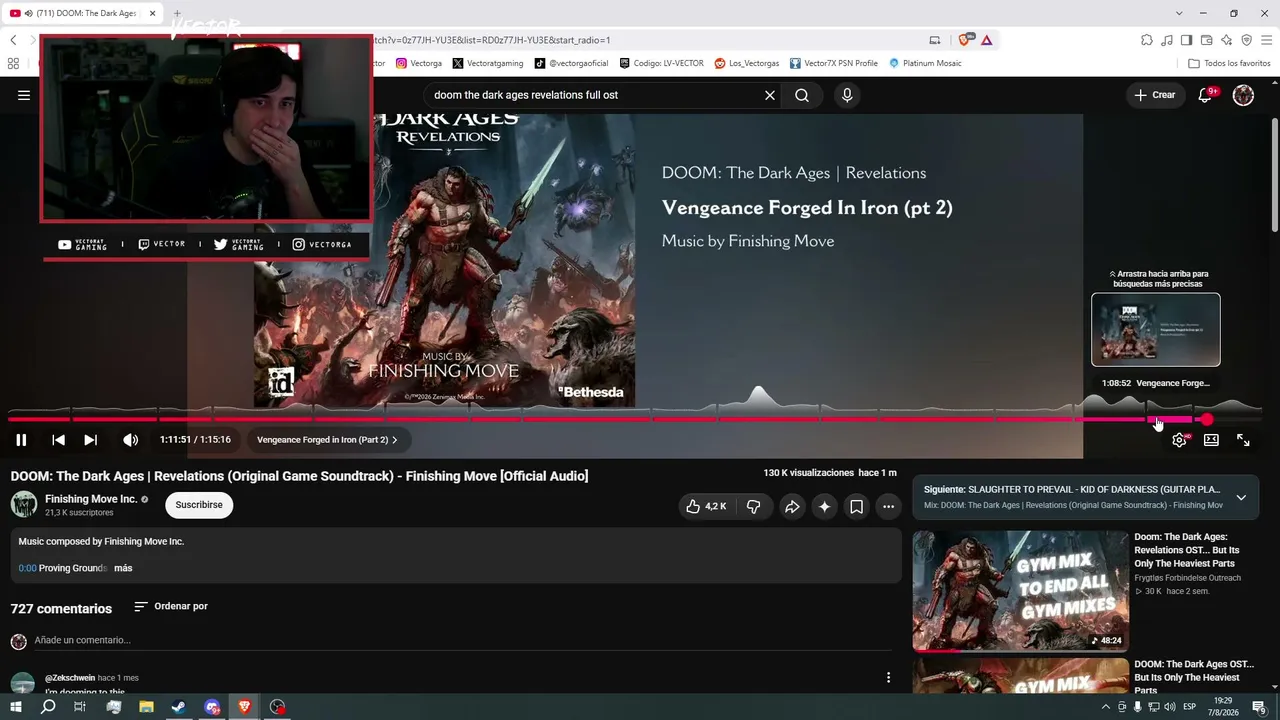Screen dimensions: 1280x720
Task: Open the Crear menu button
Action: click(x=1155, y=95)
